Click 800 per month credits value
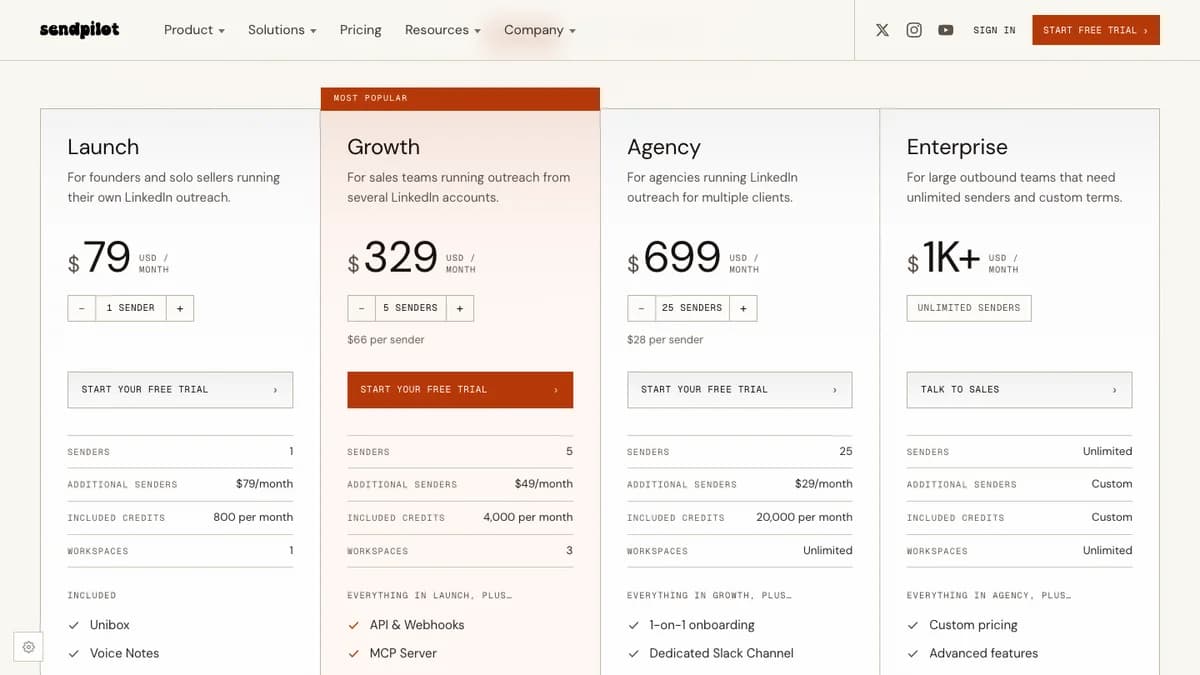The image size is (1200, 675). [253, 518]
